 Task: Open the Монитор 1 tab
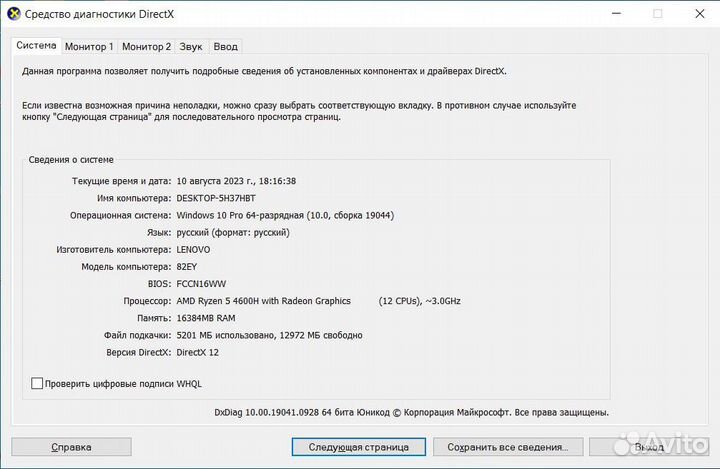(x=89, y=46)
